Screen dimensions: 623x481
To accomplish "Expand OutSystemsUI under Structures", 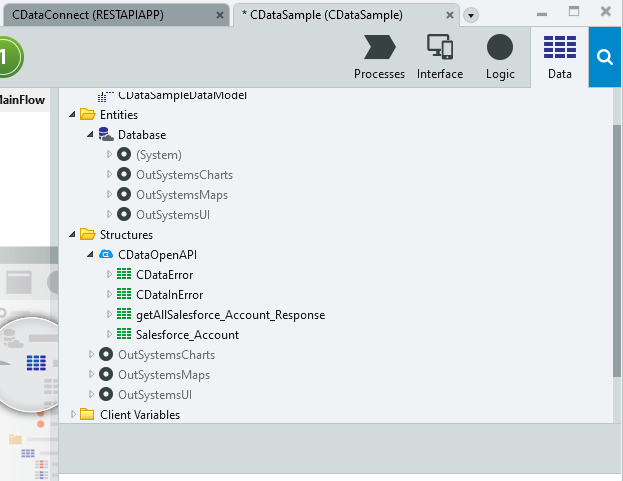I will click(x=91, y=394).
